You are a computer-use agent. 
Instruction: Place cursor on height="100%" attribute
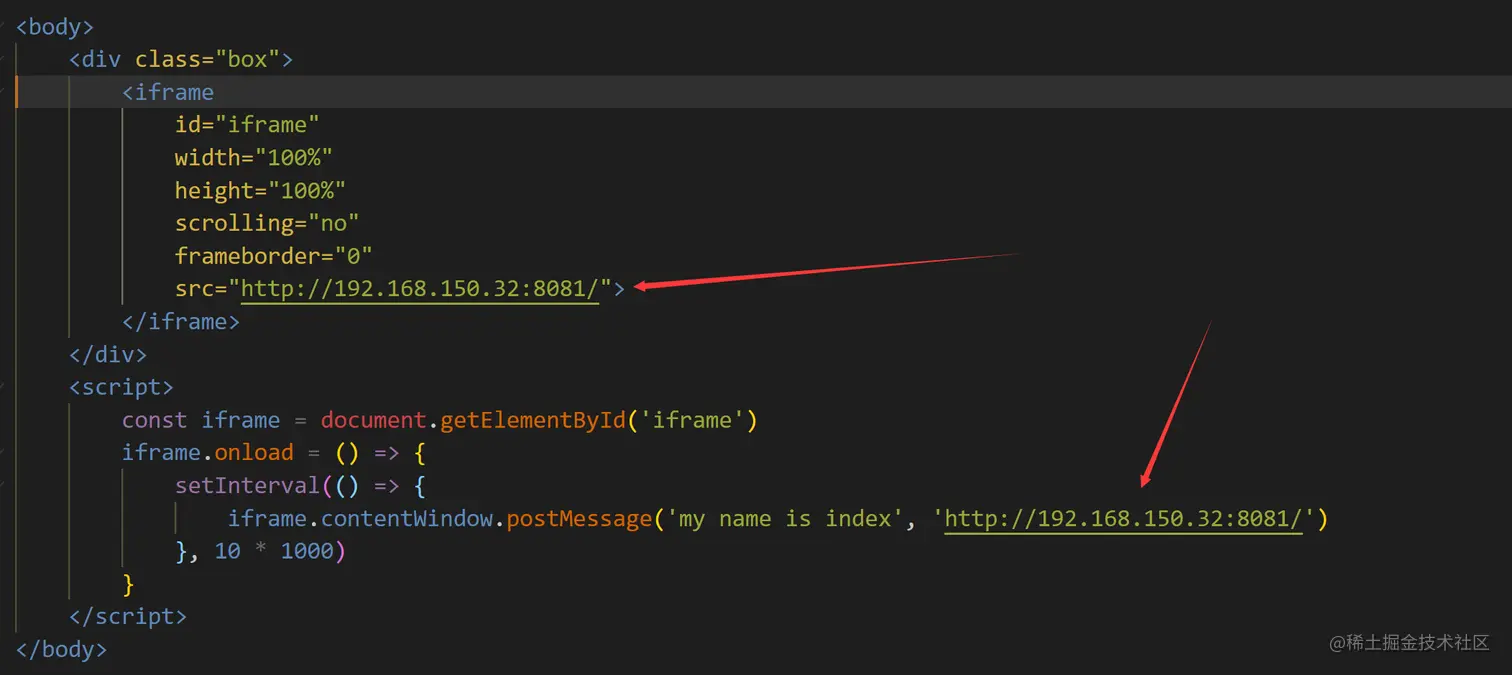click(260, 190)
